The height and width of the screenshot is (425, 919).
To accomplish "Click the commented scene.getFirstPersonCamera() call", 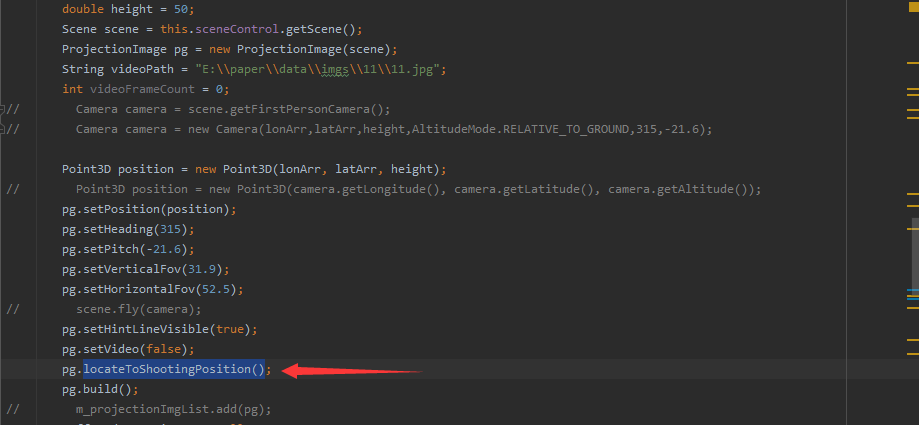I will coord(285,109).
